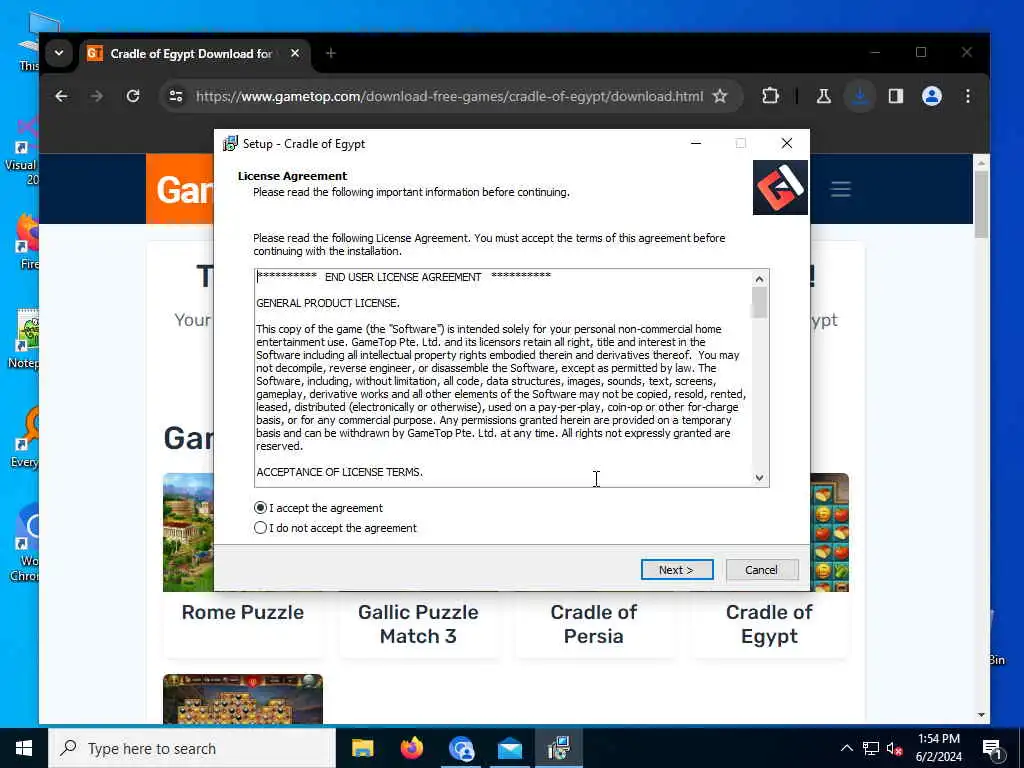Show Chrome downloads
This screenshot has width=1024, height=768.
[859, 97]
